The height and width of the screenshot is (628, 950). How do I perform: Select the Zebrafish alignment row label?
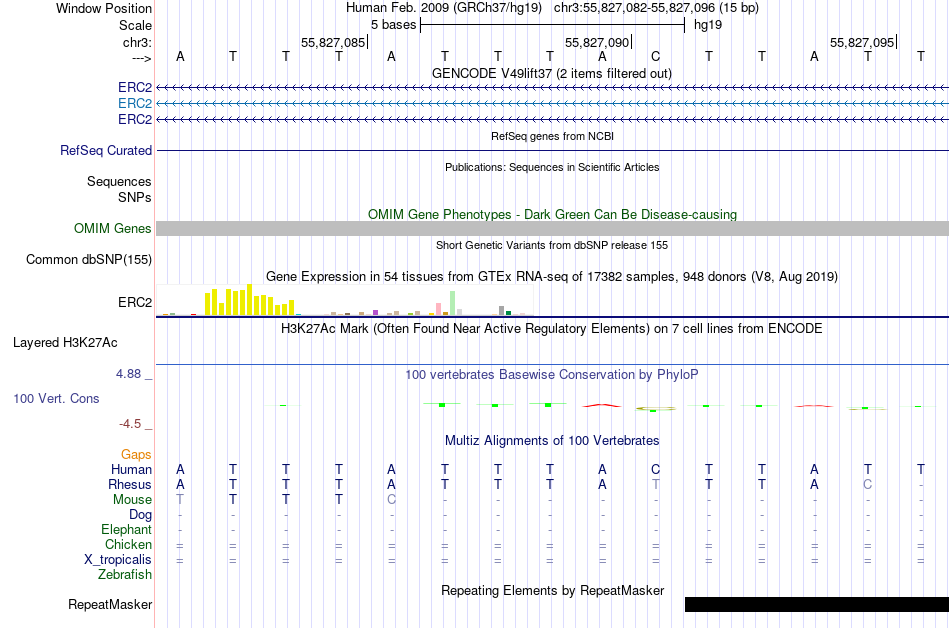point(125,574)
